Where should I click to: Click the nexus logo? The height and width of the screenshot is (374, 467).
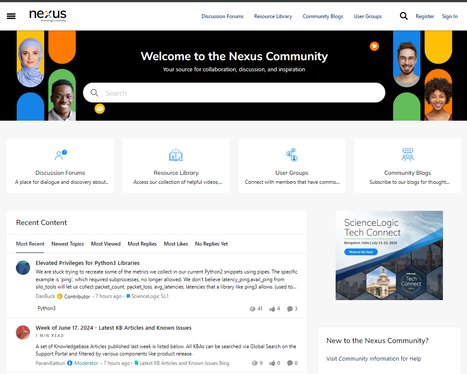pyautogui.click(x=48, y=15)
